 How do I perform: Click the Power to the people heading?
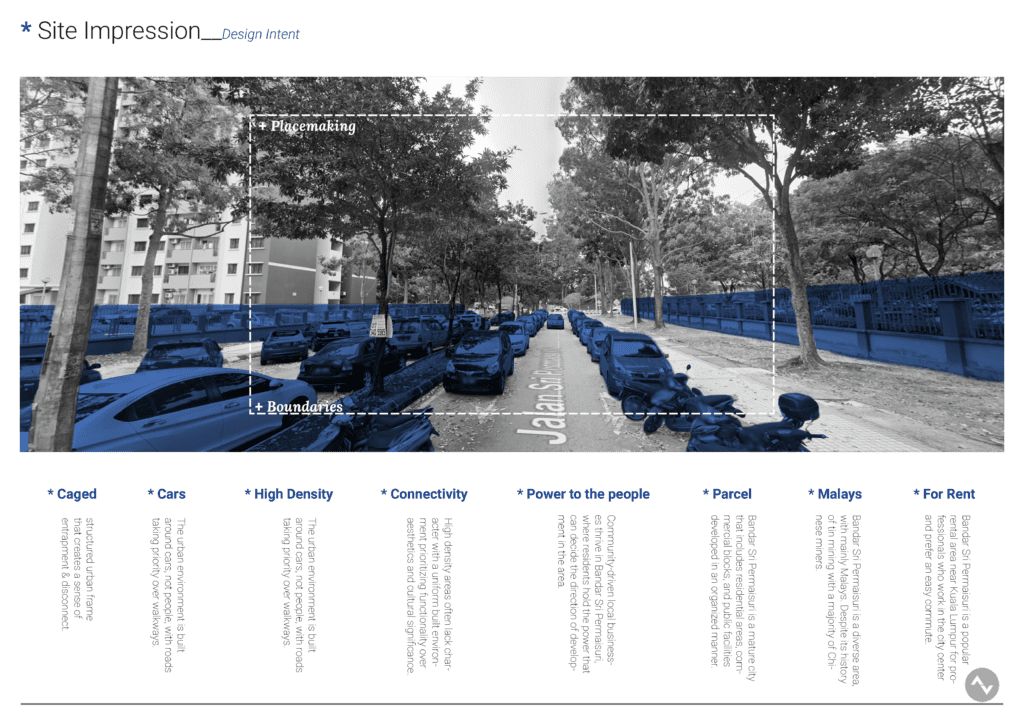click(x=583, y=494)
